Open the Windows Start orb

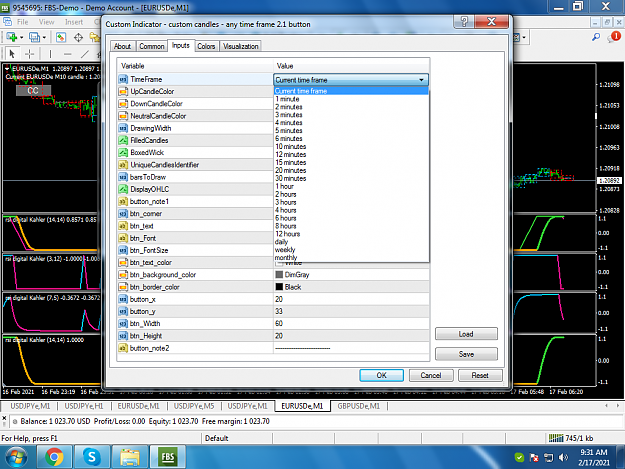coord(16,457)
